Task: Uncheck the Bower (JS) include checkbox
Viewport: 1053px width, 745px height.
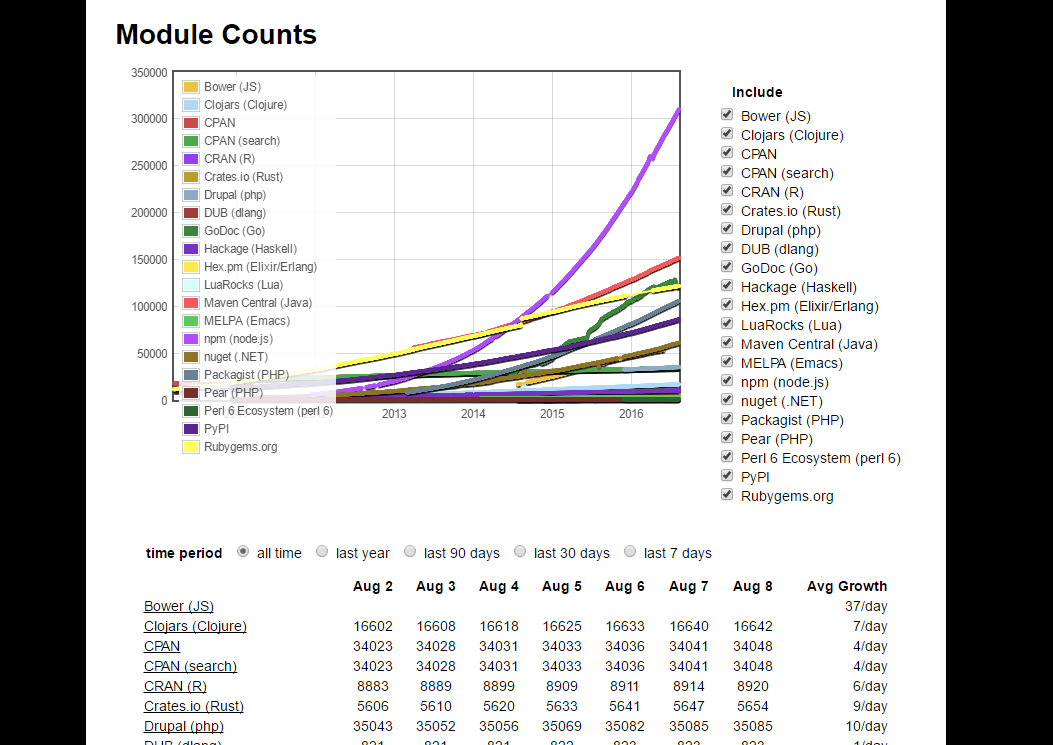Action: pyautogui.click(x=727, y=114)
